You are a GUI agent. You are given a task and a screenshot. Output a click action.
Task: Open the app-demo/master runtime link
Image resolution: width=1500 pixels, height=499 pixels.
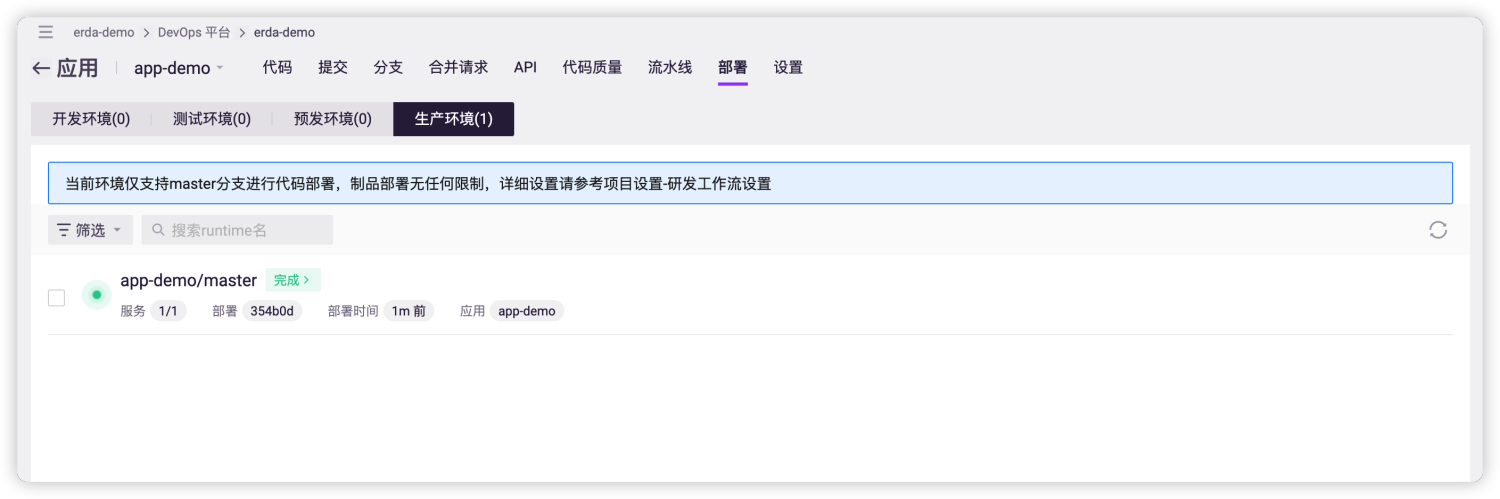(x=189, y=280)
